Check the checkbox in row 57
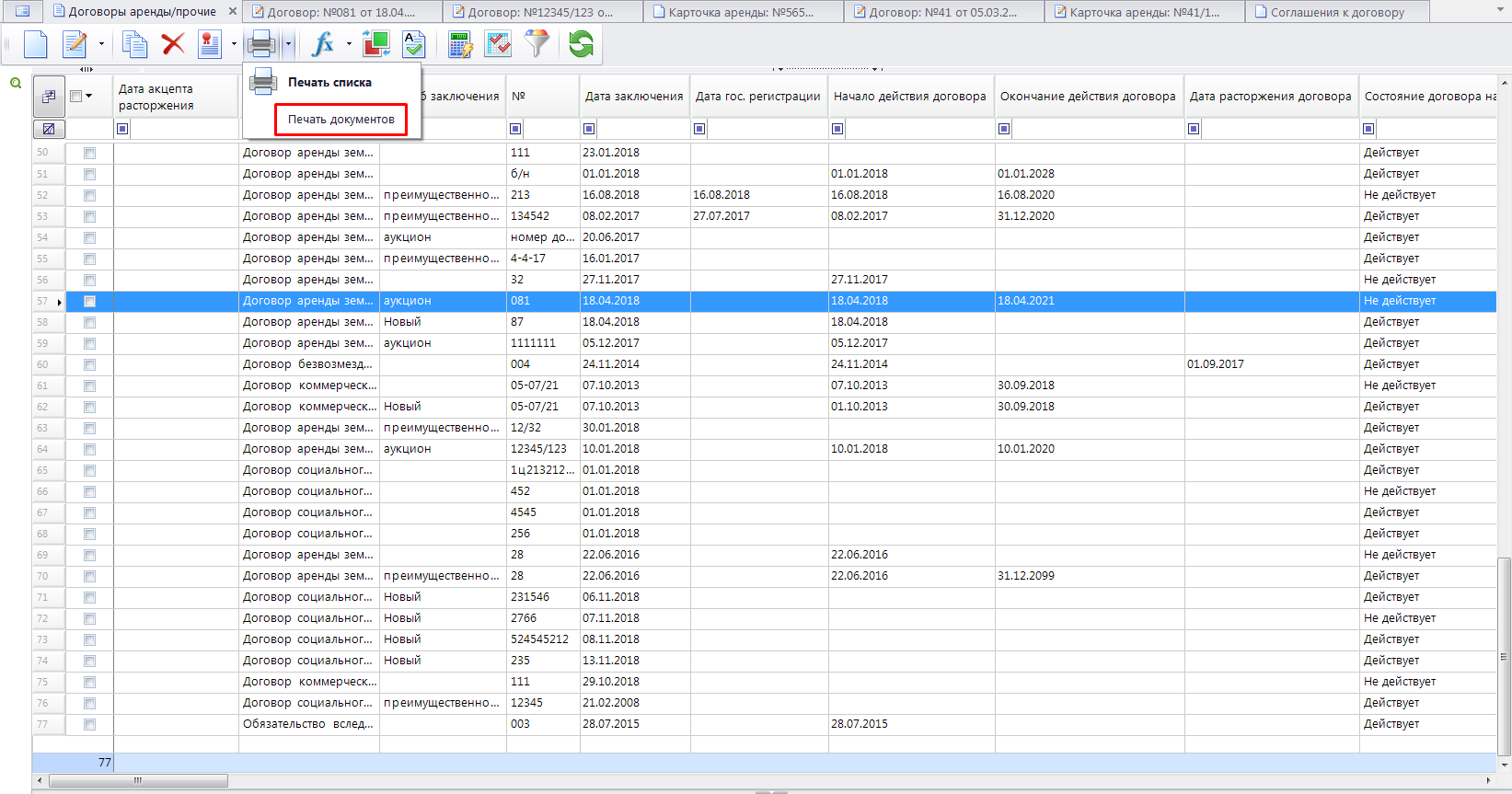Screen dimensions: 1512x794 point(89,301)
